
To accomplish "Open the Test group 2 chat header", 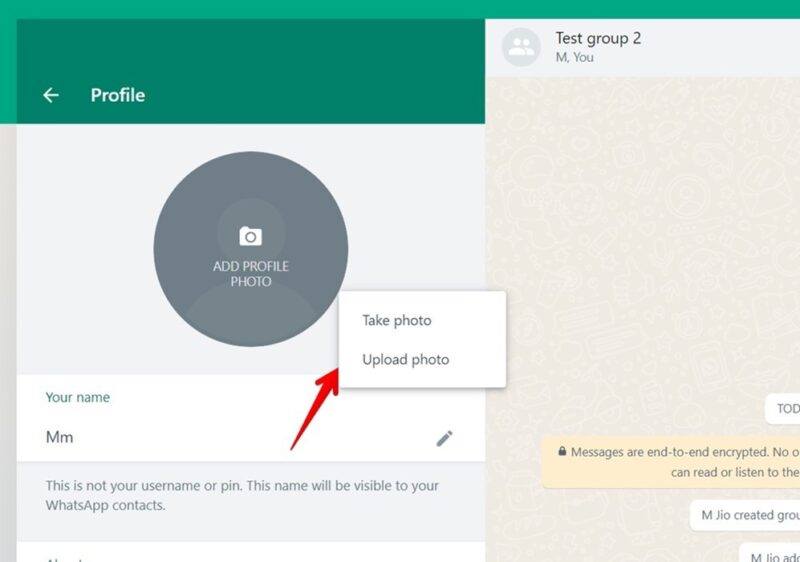I will tap(642, 47).
